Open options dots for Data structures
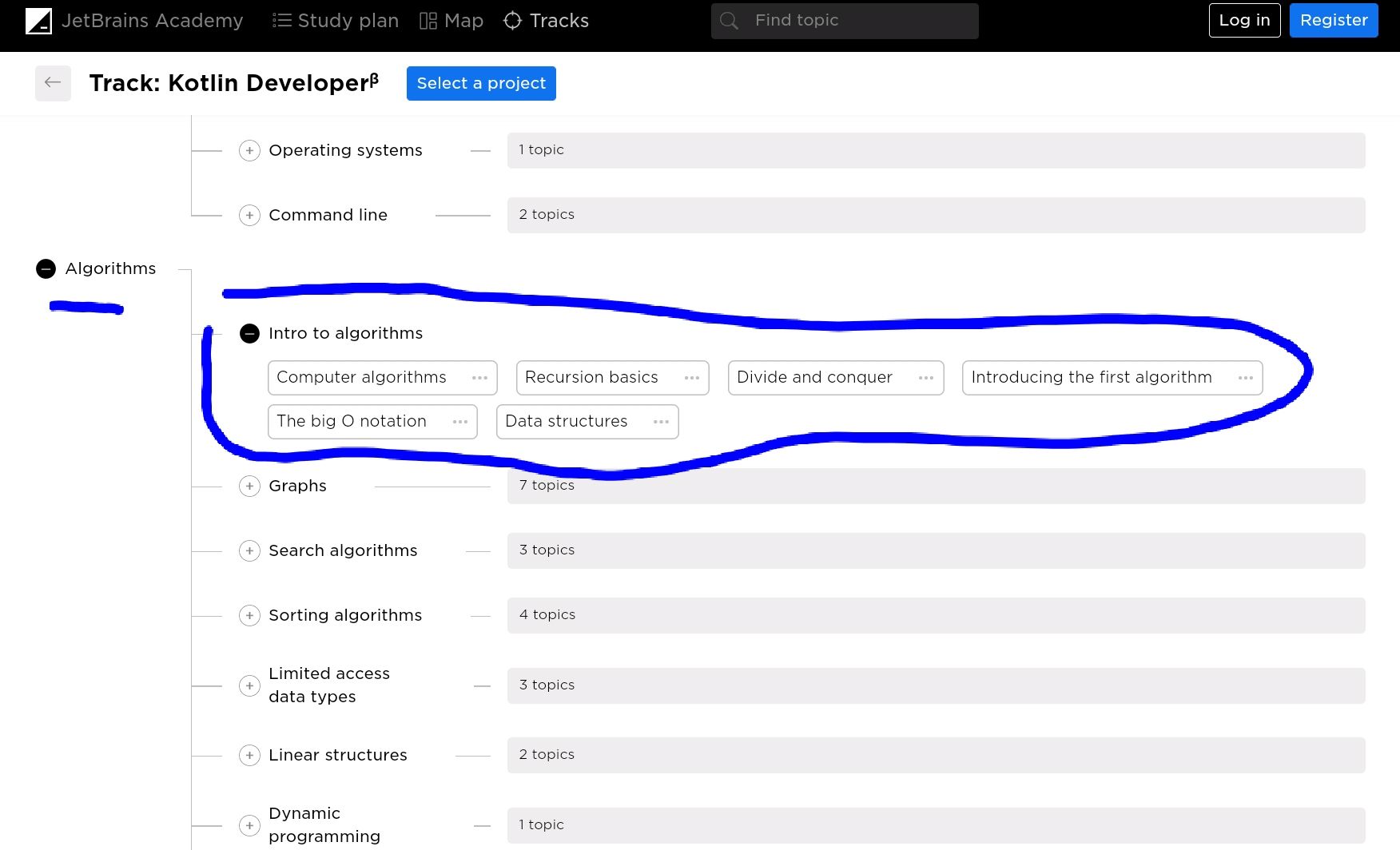 coord(661,422)
